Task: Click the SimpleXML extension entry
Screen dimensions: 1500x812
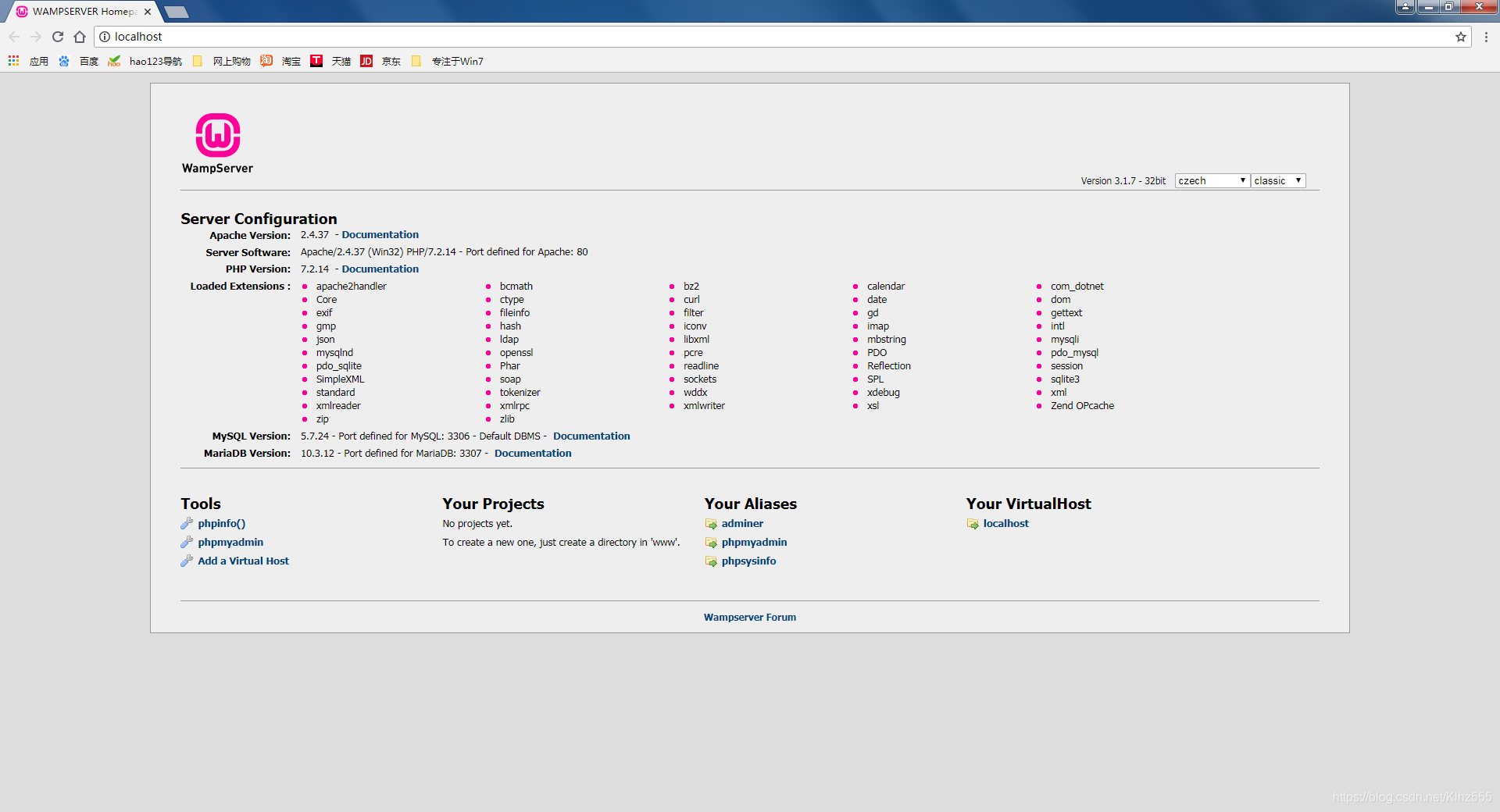Action: (340, 379)
